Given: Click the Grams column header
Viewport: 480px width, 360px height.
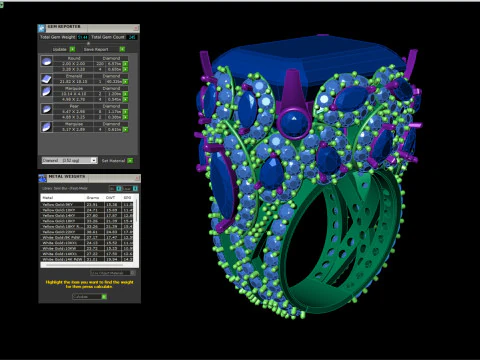Looking at the screenshot, I should pyautogui.click(x=94, y=198).
